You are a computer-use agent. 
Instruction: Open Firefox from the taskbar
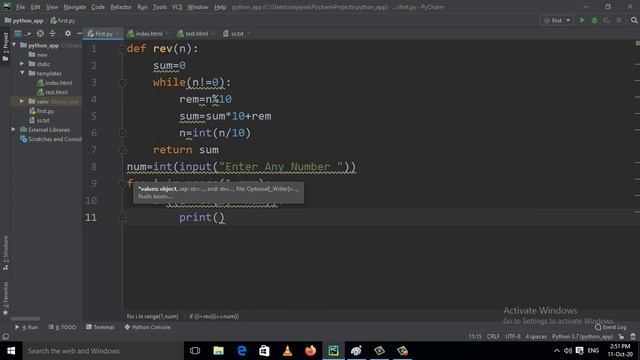coord(310,351)
